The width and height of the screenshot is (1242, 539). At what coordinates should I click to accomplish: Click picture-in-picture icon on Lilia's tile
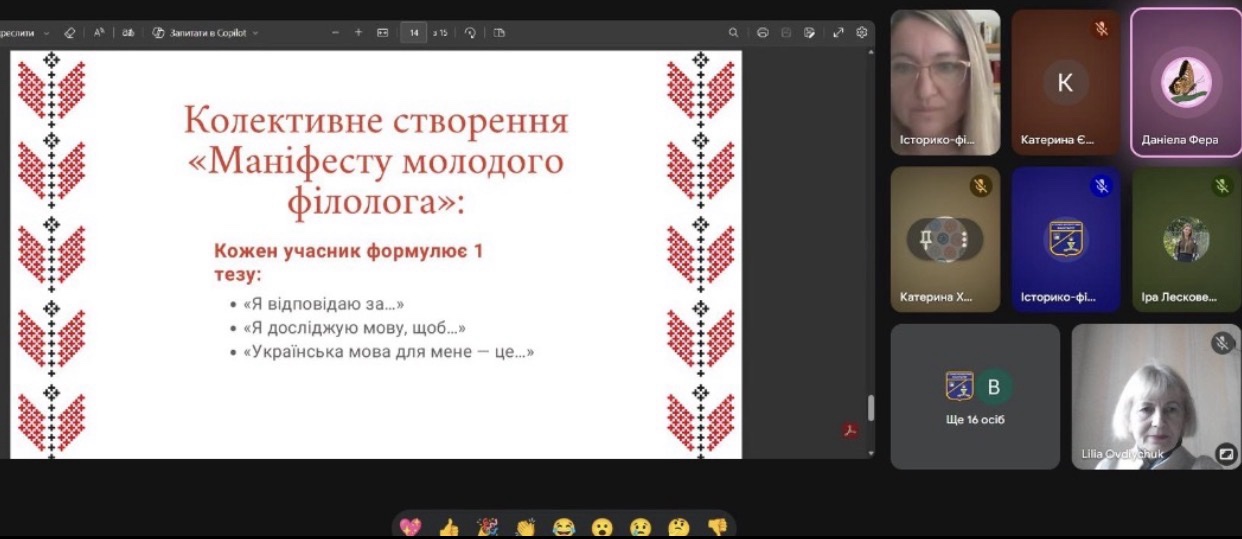(1225, 454)
